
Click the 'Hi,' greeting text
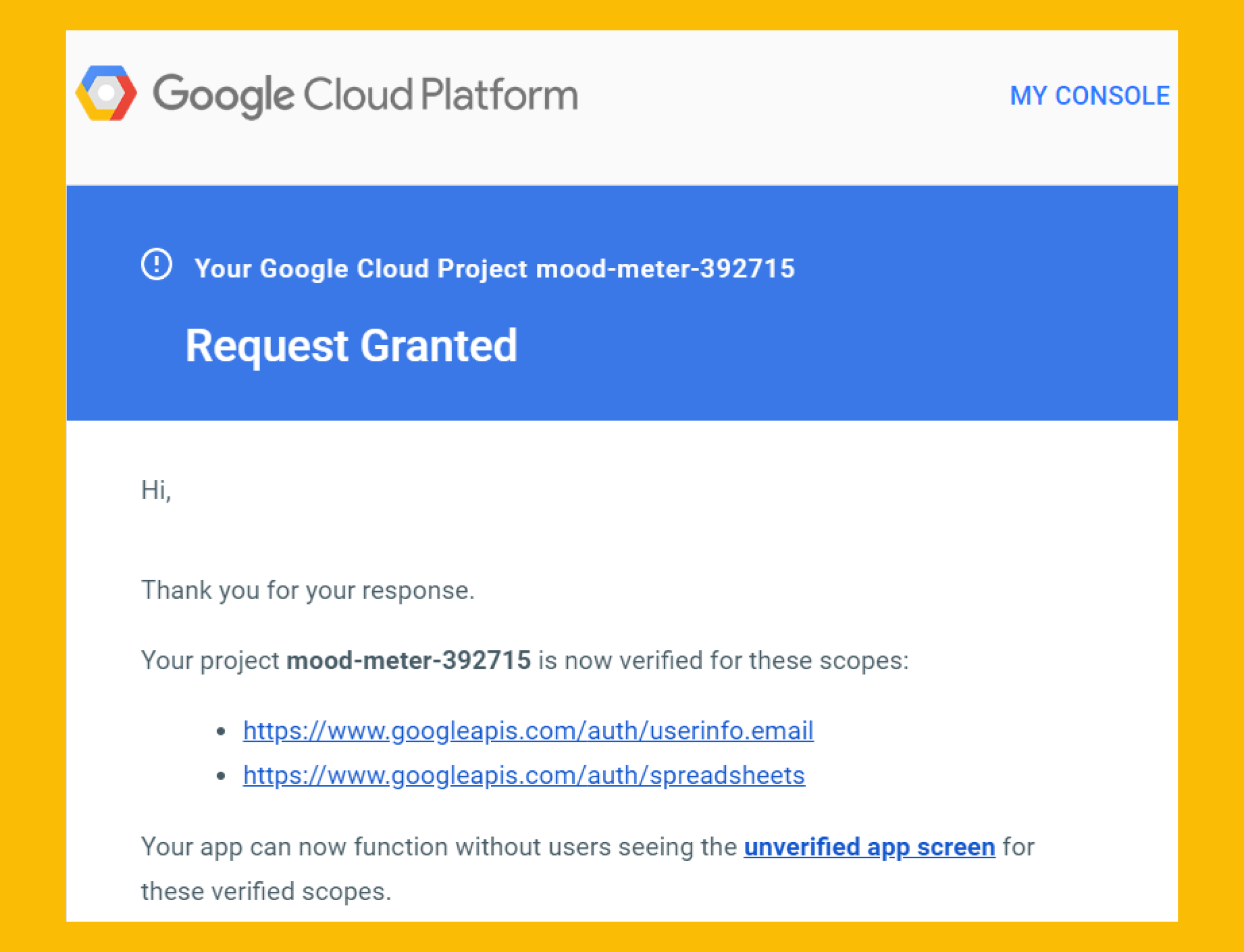(x=156, y=490)
